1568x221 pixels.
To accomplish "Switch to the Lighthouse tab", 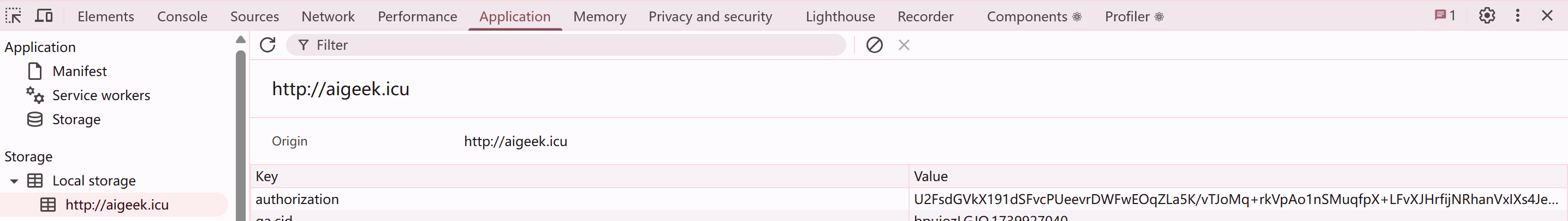I will 840,16.
